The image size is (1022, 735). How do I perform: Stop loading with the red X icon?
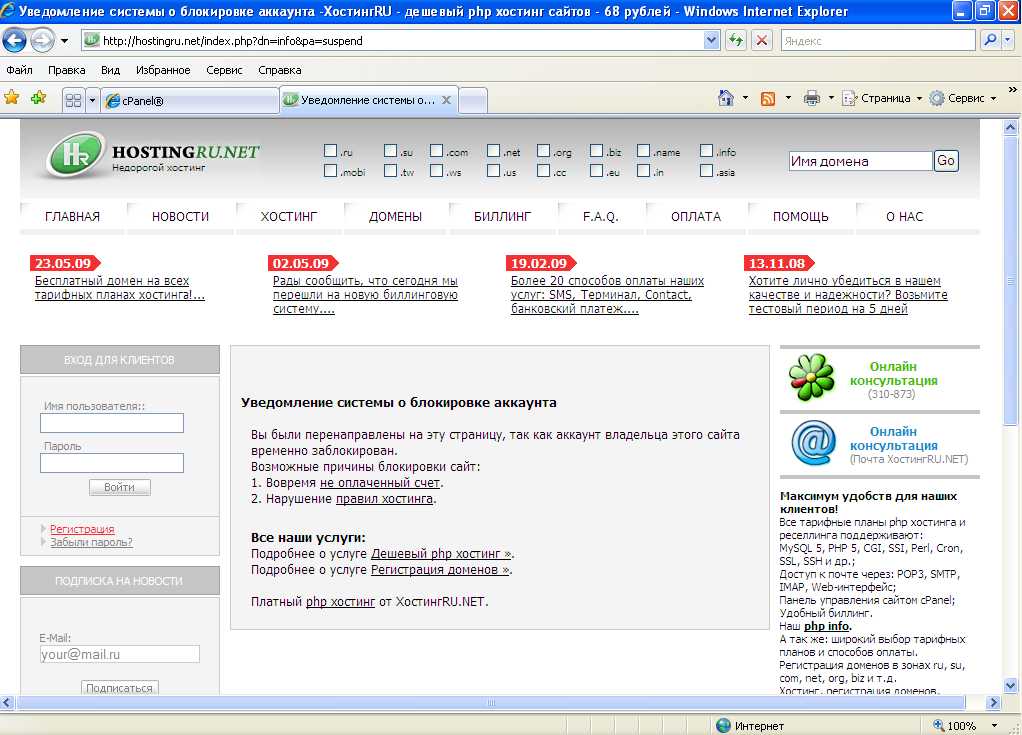click(761, 40)
